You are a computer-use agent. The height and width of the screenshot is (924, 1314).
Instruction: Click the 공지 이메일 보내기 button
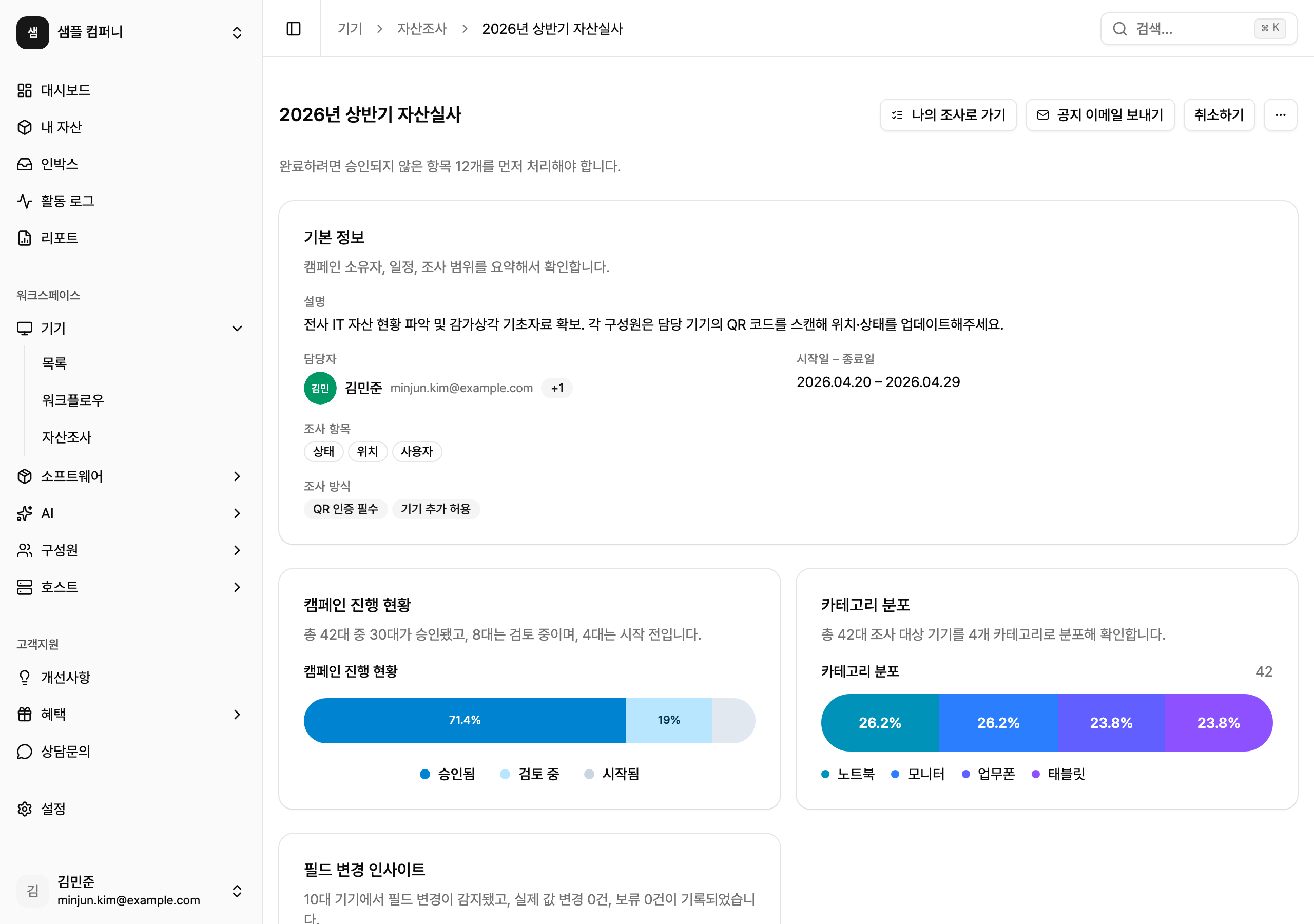click(x=1099, y=115)
